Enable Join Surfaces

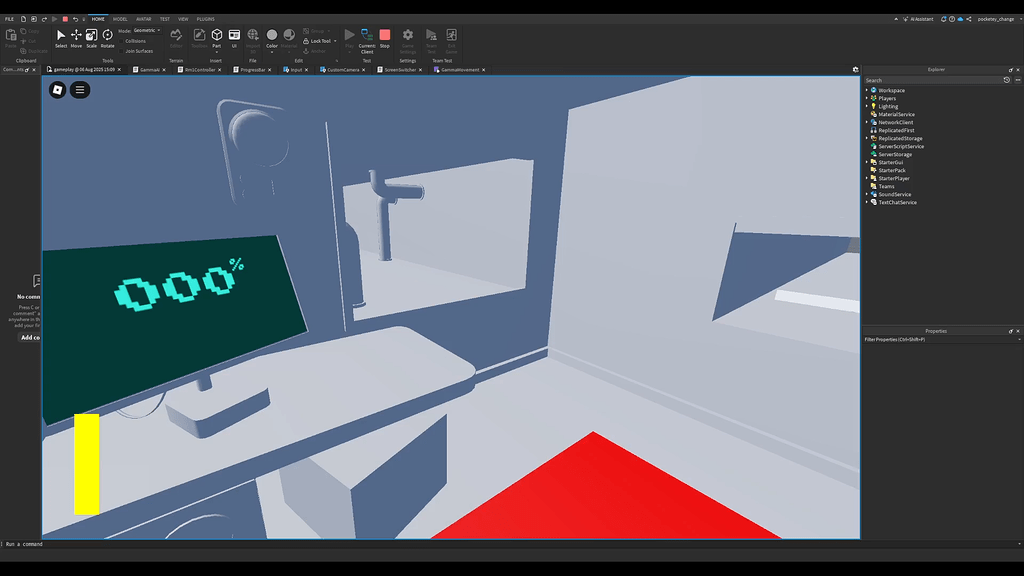[x=122, y=51]
